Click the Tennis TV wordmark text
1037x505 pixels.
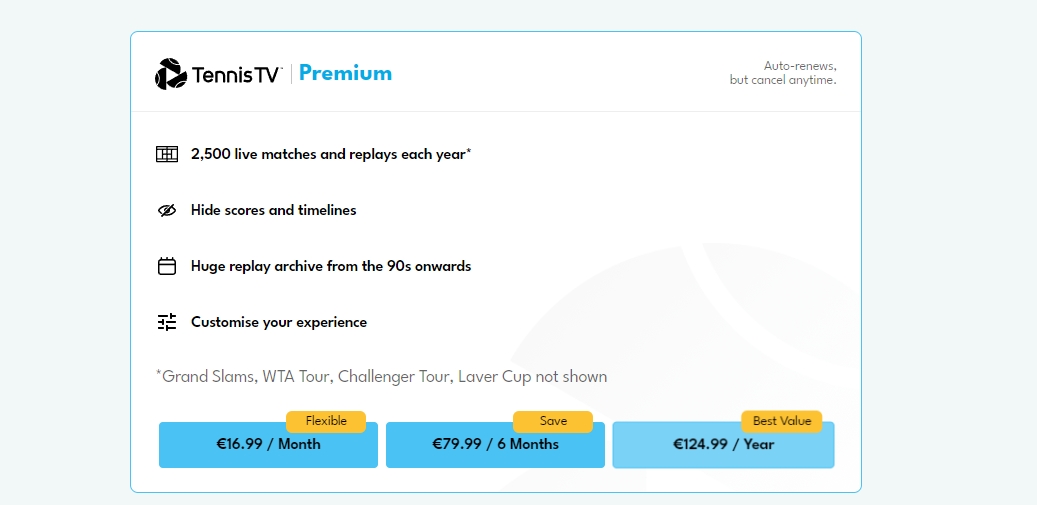237,75
